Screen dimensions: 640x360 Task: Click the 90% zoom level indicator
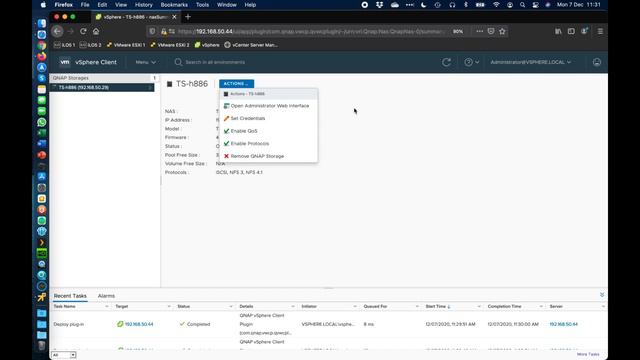[x=458, y=31]
